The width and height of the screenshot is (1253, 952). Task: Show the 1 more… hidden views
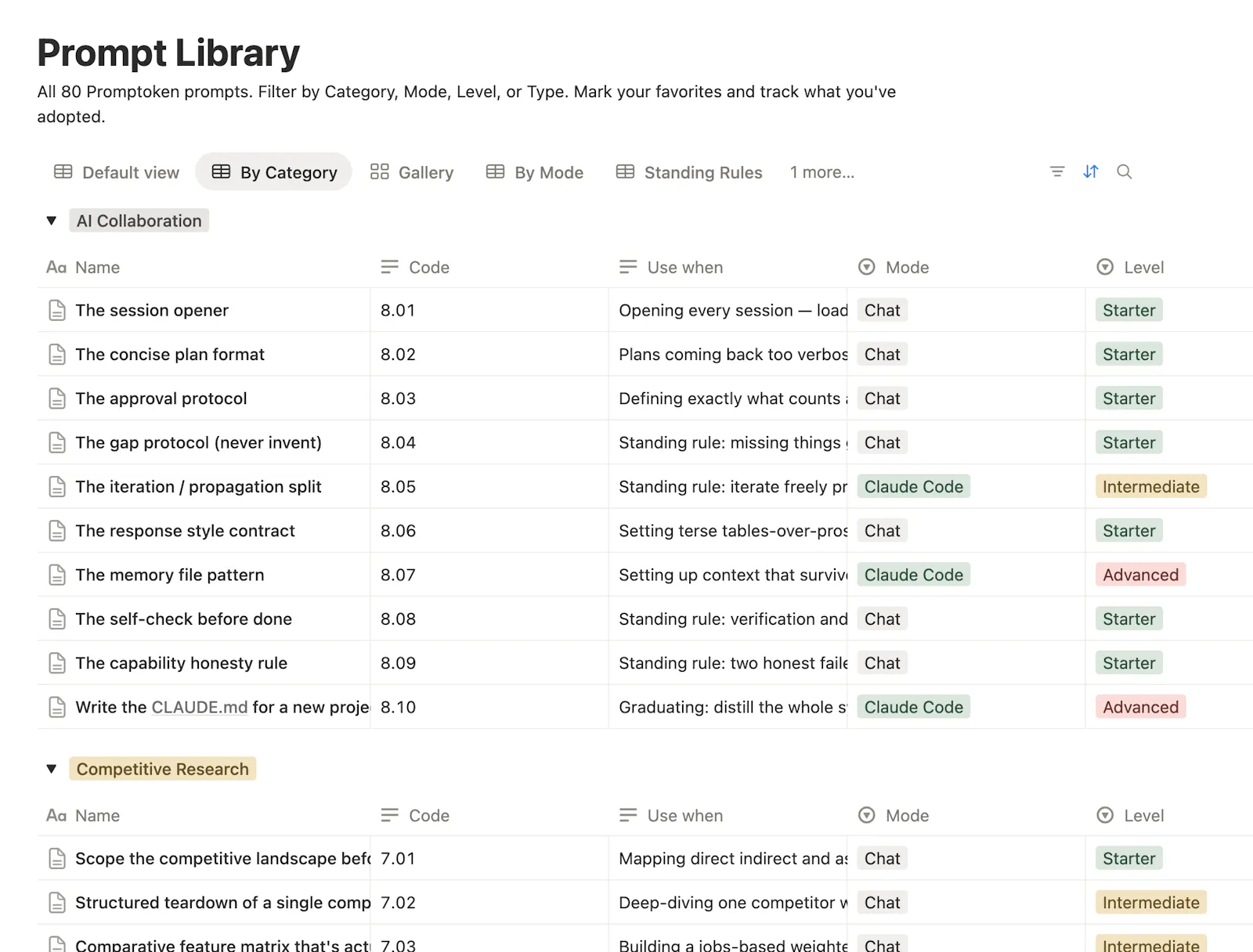tap(822, 172)
